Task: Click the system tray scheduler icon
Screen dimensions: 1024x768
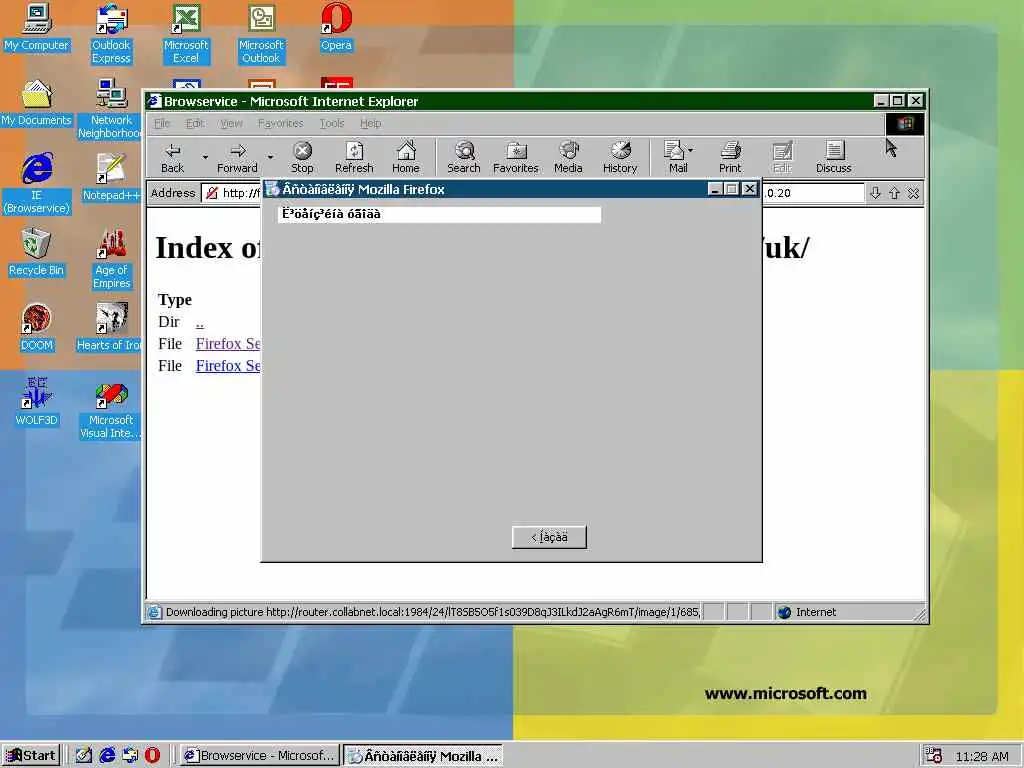Action: coord(934,756)
